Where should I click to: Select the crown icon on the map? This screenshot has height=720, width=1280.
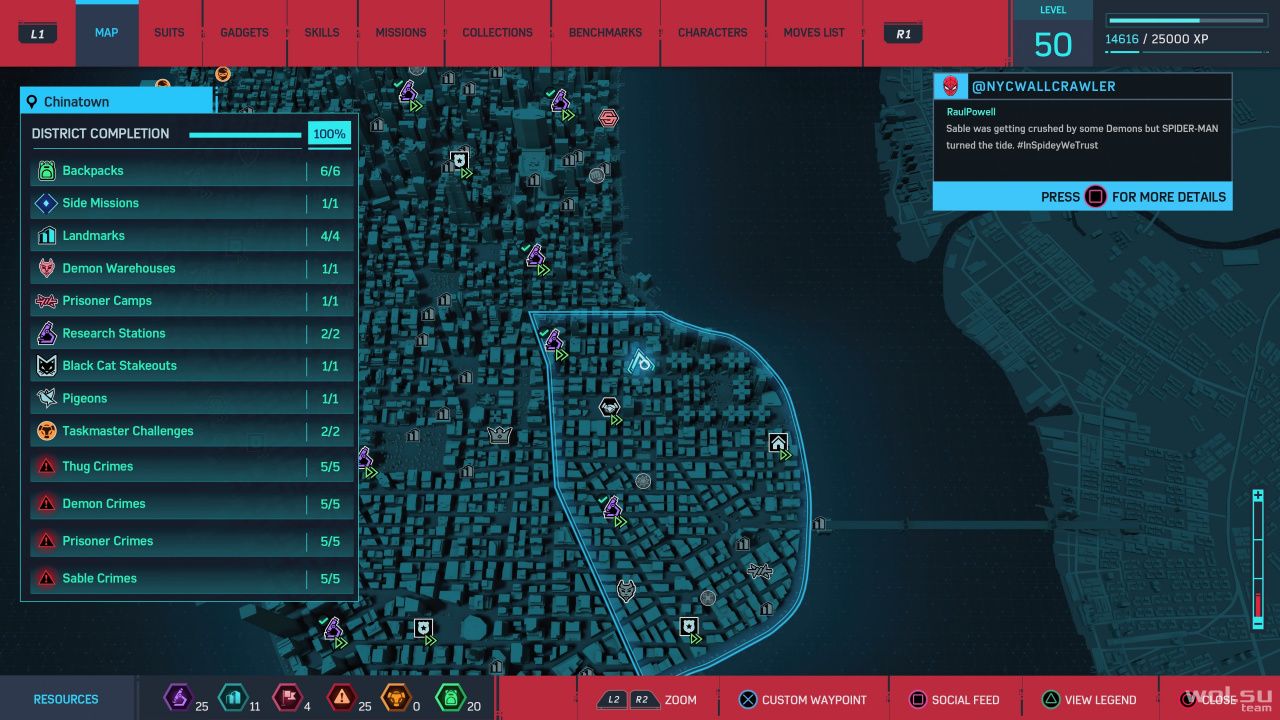pyautogui.click(x=499, y=435)
